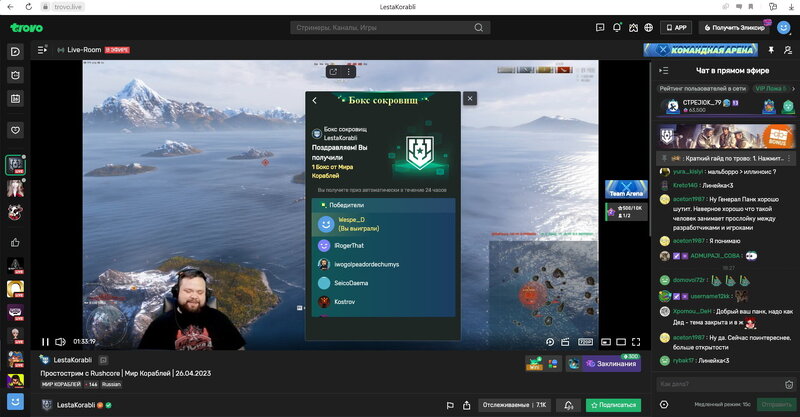Pause the live stream video
The image size is (800, 417).
tap(45, 342)
